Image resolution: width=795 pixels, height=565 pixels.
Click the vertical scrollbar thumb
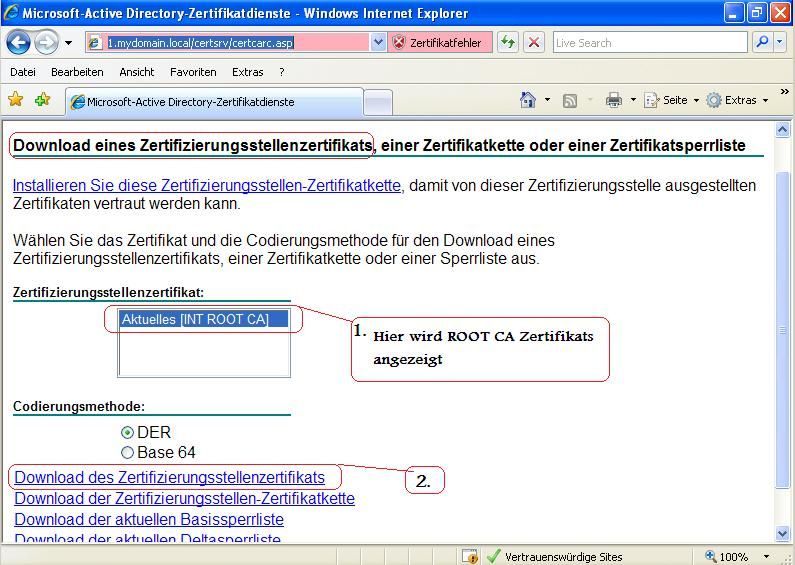coord(783,330)
